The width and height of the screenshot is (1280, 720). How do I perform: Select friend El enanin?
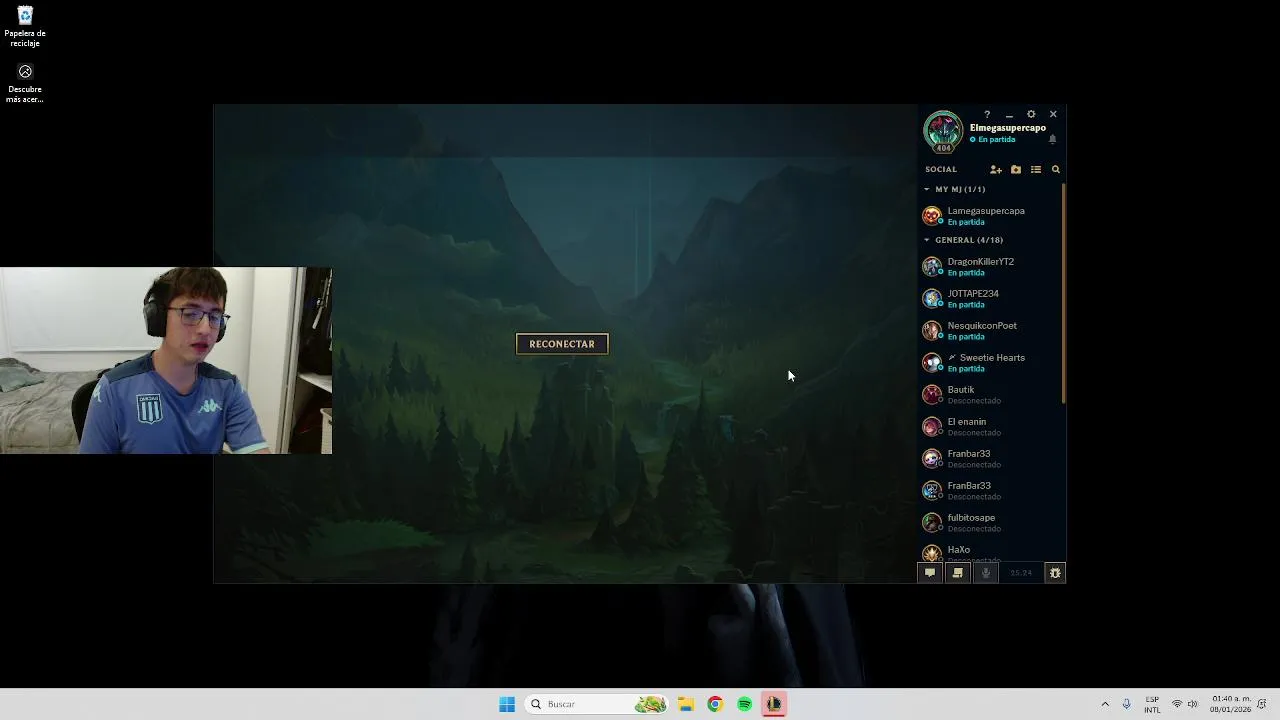(990, 427)
